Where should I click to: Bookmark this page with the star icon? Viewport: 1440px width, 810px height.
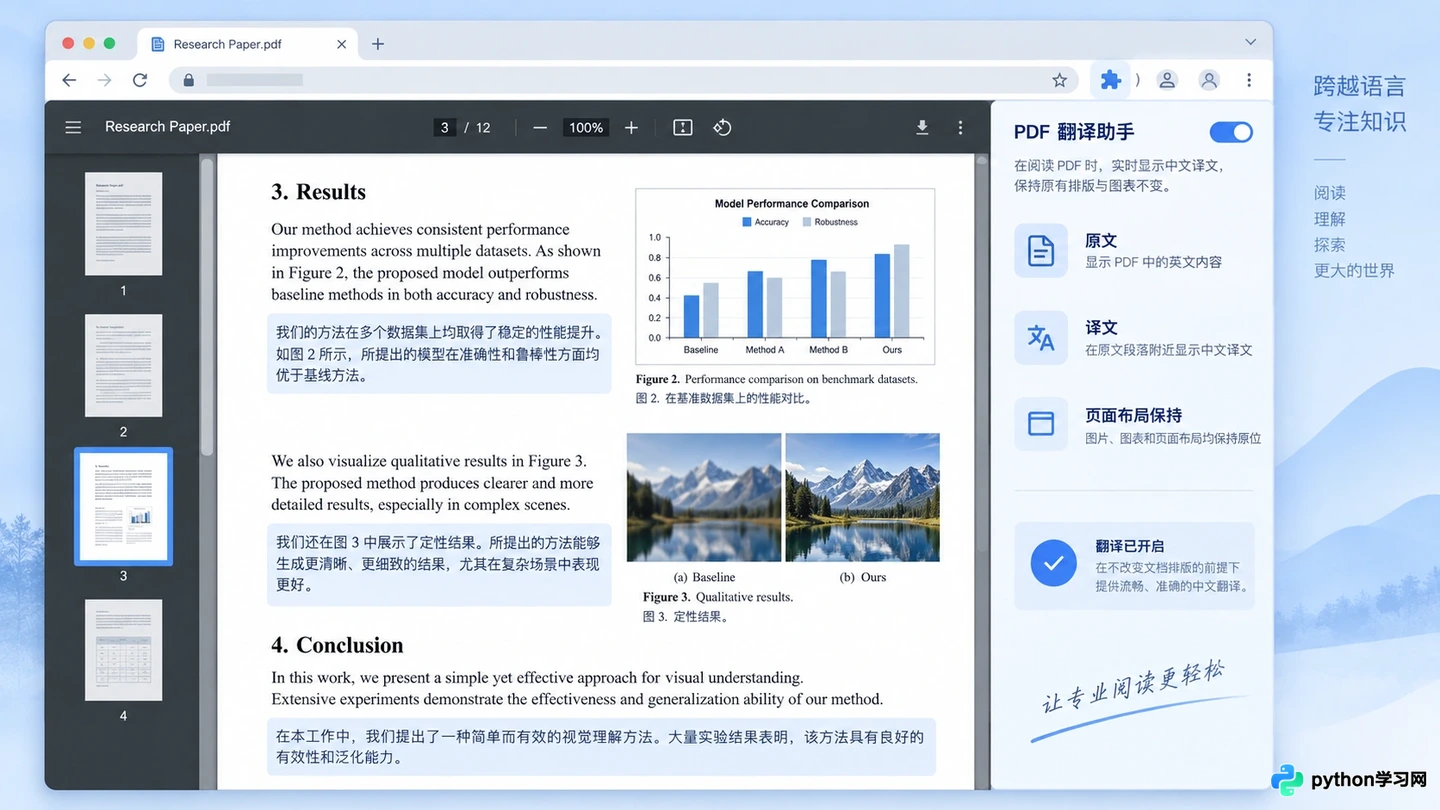pos(1060,80)
